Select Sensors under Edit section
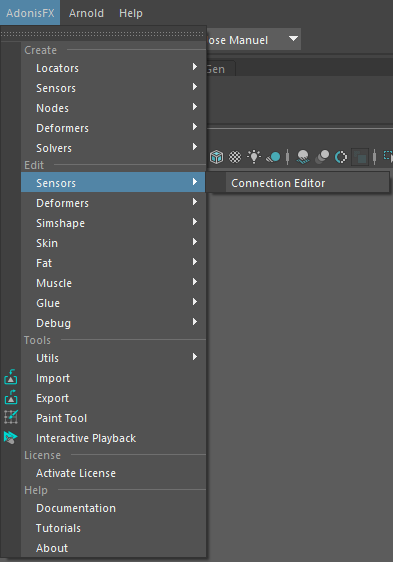The image size is (393, 562). pyautogui.click(x=113, y=183)
